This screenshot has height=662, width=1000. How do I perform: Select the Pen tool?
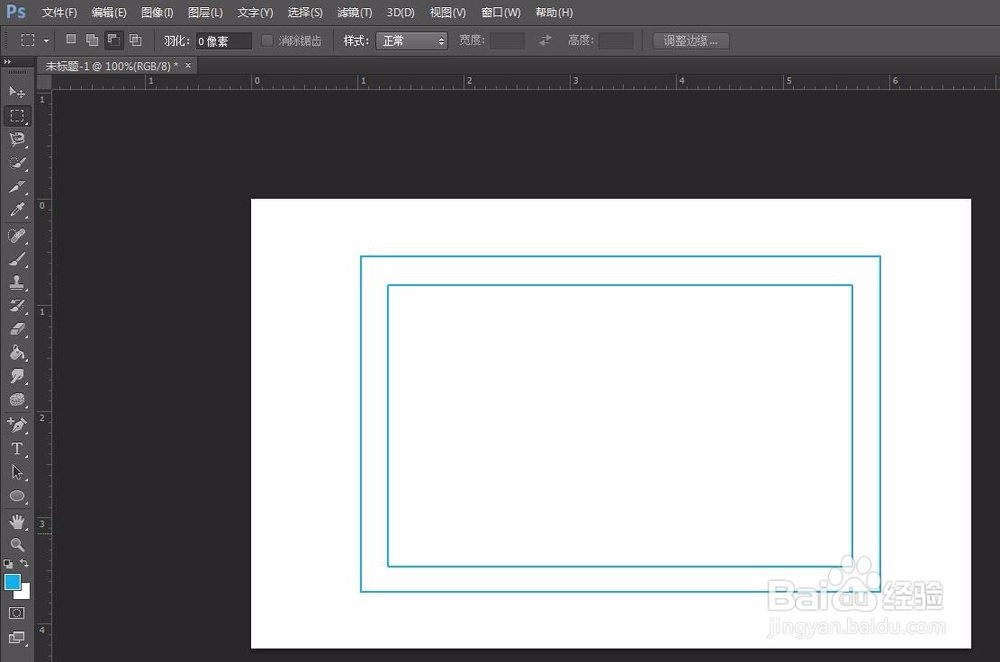pos(17,425)
